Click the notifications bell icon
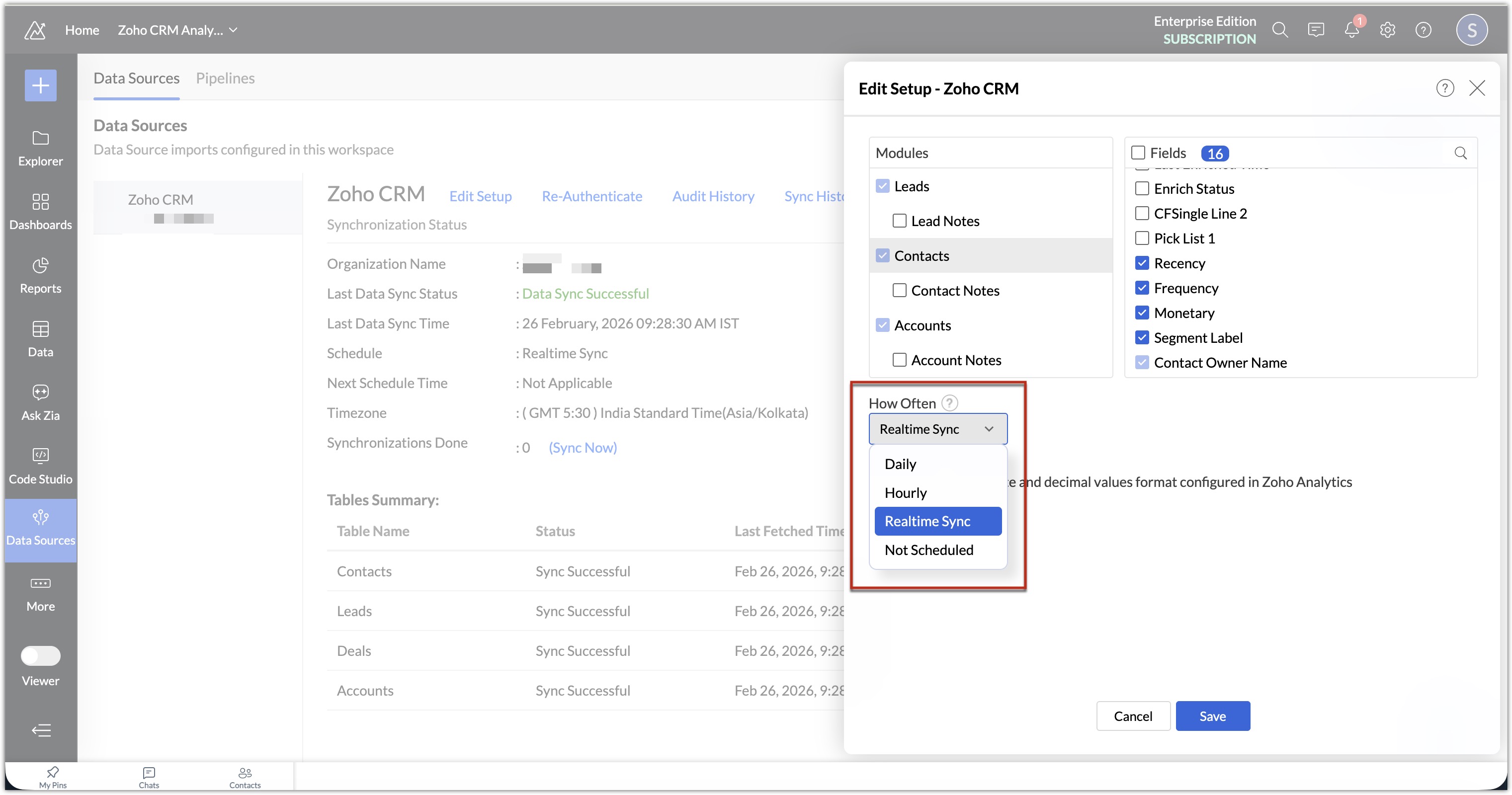The height and width of the screenshot is (795, 1512). coord(1351,30)
